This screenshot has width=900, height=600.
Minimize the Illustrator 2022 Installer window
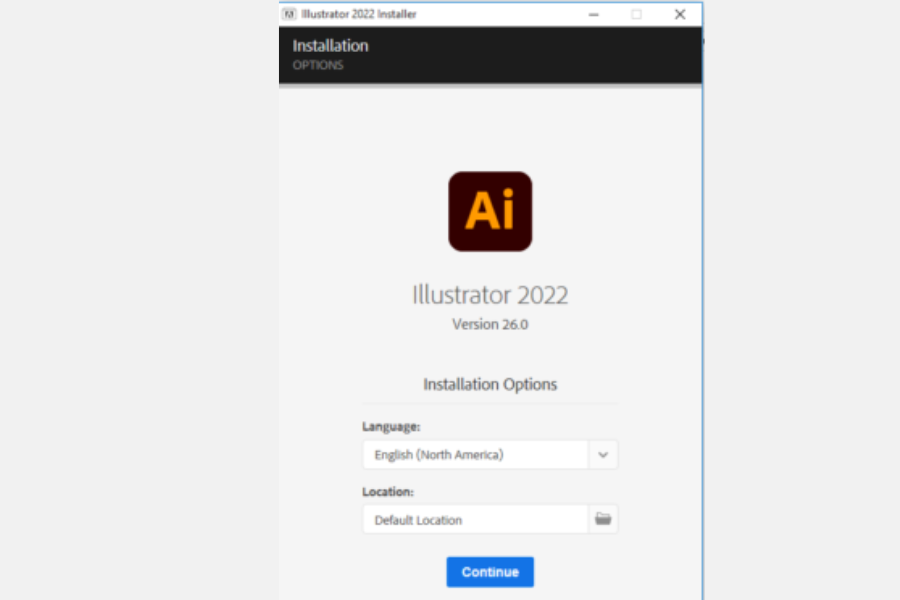(x=592, y=14)
